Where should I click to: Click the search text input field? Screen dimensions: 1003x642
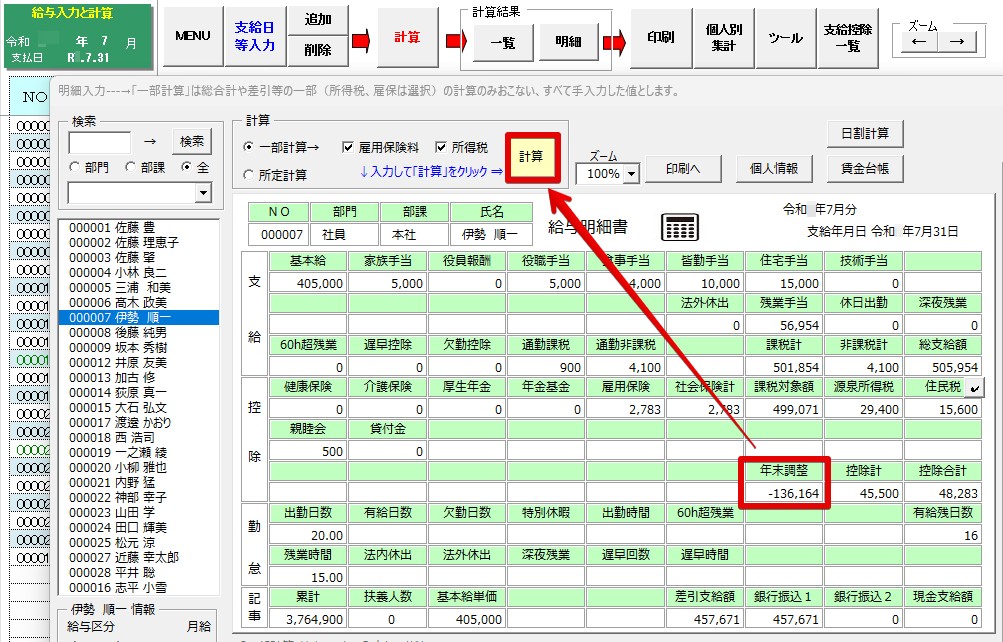point(99,142)
